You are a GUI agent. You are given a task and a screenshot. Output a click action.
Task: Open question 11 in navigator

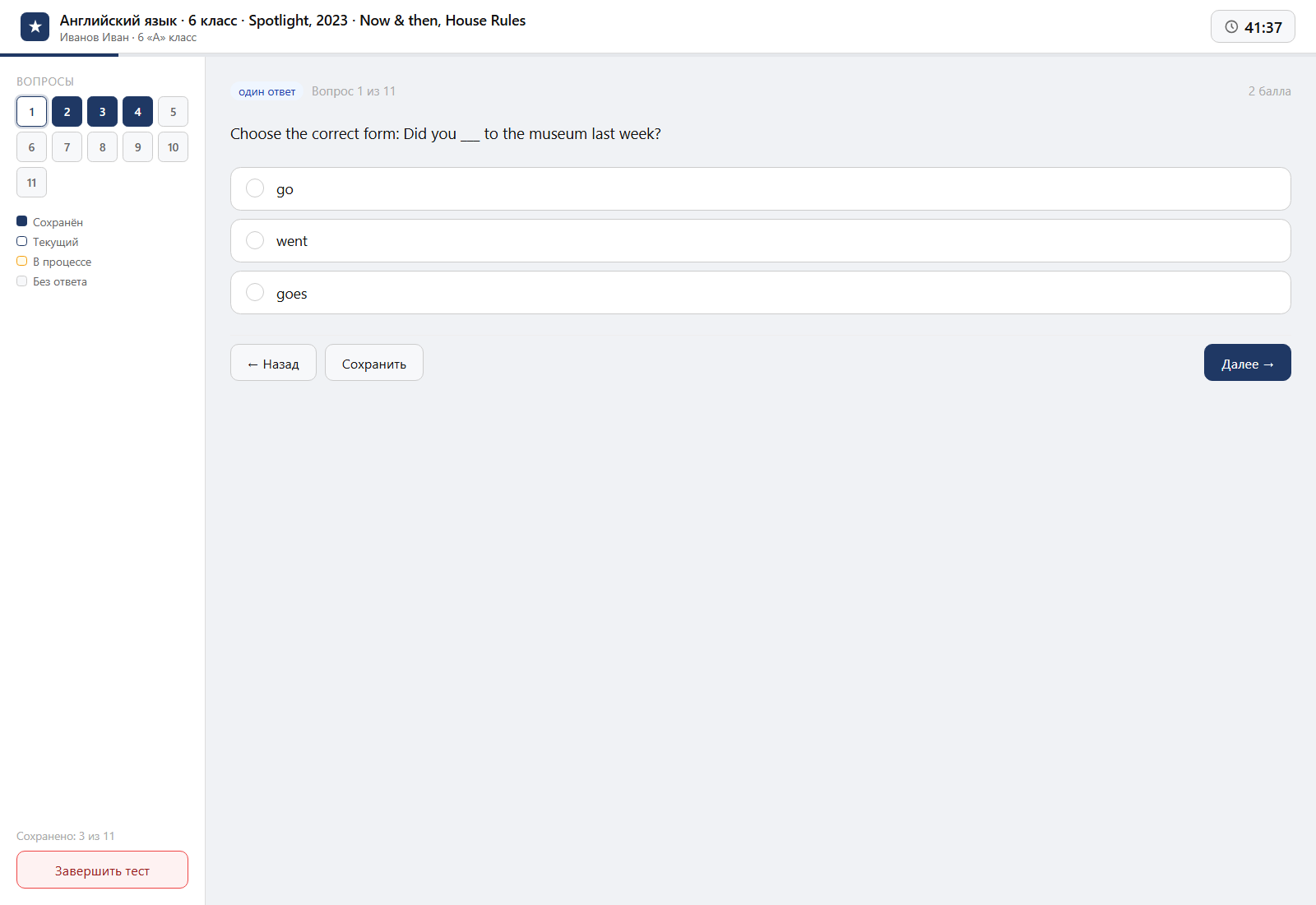coord(31,183)
